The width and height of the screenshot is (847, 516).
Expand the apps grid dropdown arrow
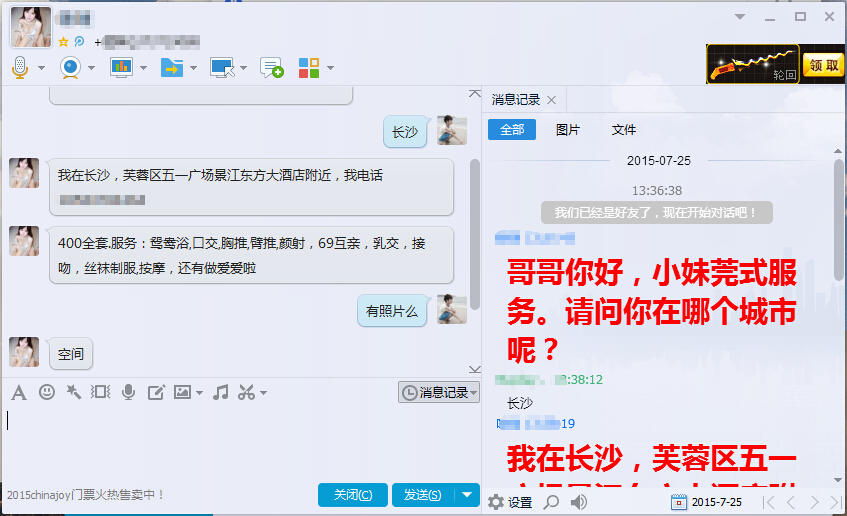[330, 68]
